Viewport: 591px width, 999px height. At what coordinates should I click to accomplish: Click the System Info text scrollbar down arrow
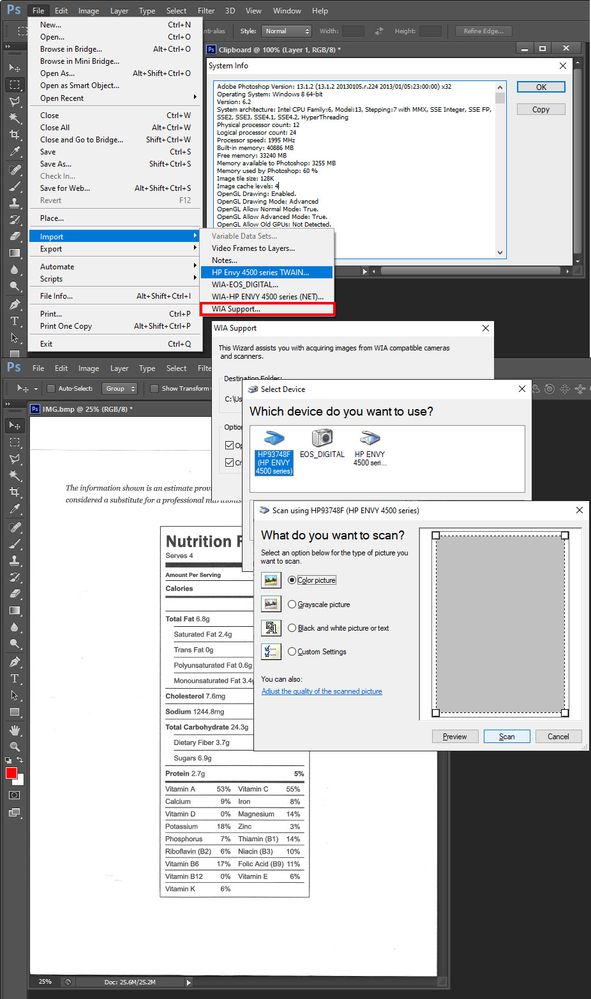pyautogui.click(x=500, y=252)
